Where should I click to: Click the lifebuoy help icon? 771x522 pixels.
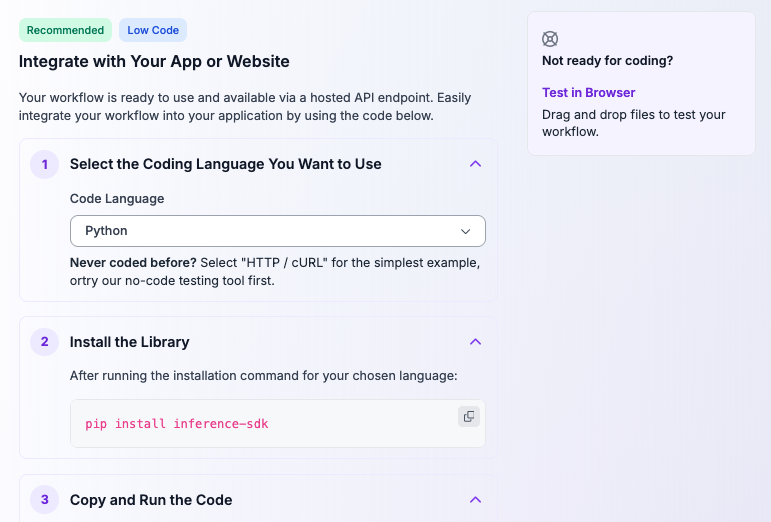(550, 39)
